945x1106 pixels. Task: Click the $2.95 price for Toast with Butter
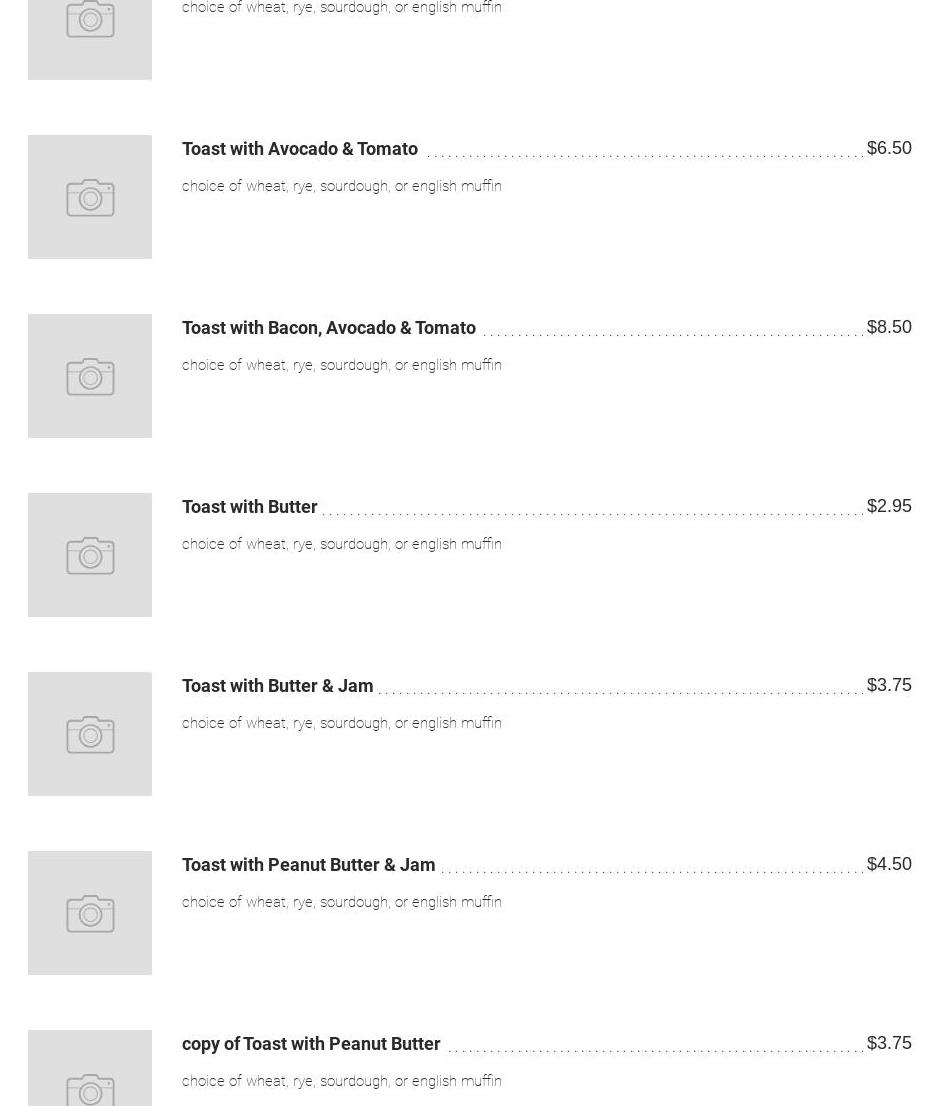coord(889,506)
